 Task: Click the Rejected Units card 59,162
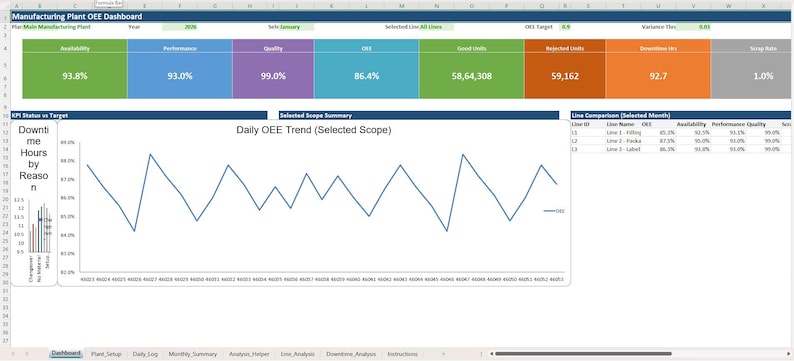click(x=565, y=69)
